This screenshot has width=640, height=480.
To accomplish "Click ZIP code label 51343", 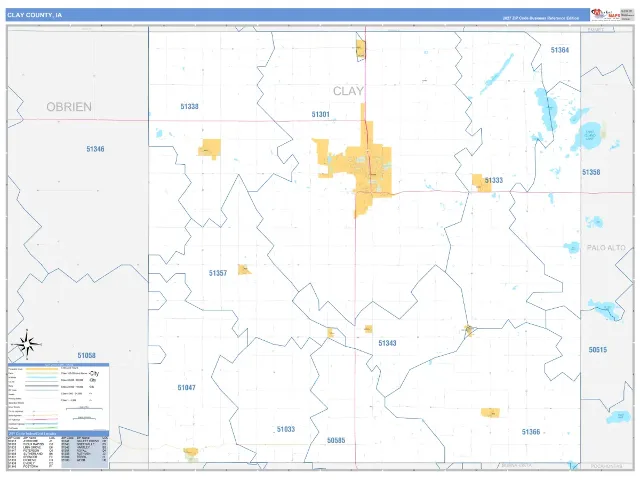I will tap(387, 343).
